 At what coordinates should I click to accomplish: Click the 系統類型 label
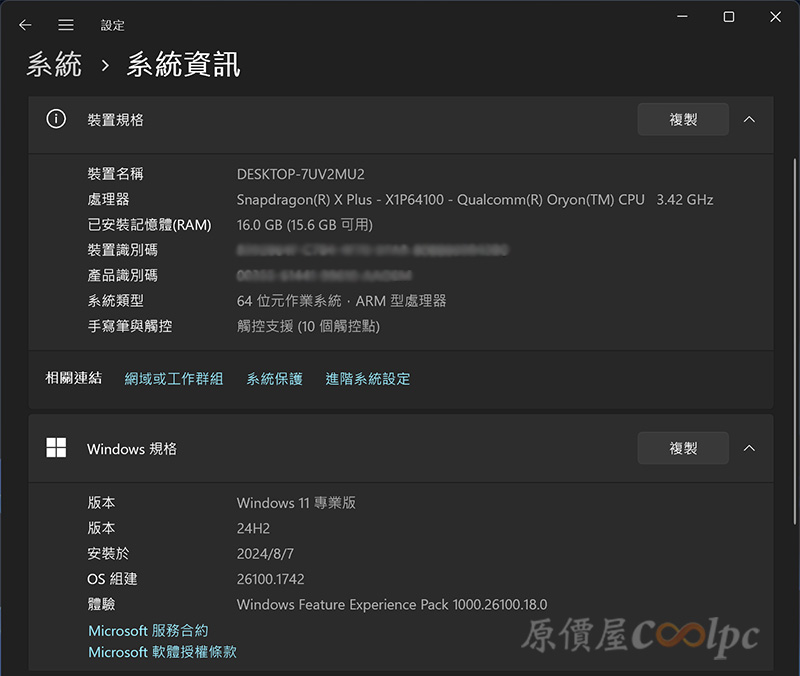(x=115, y=301)
